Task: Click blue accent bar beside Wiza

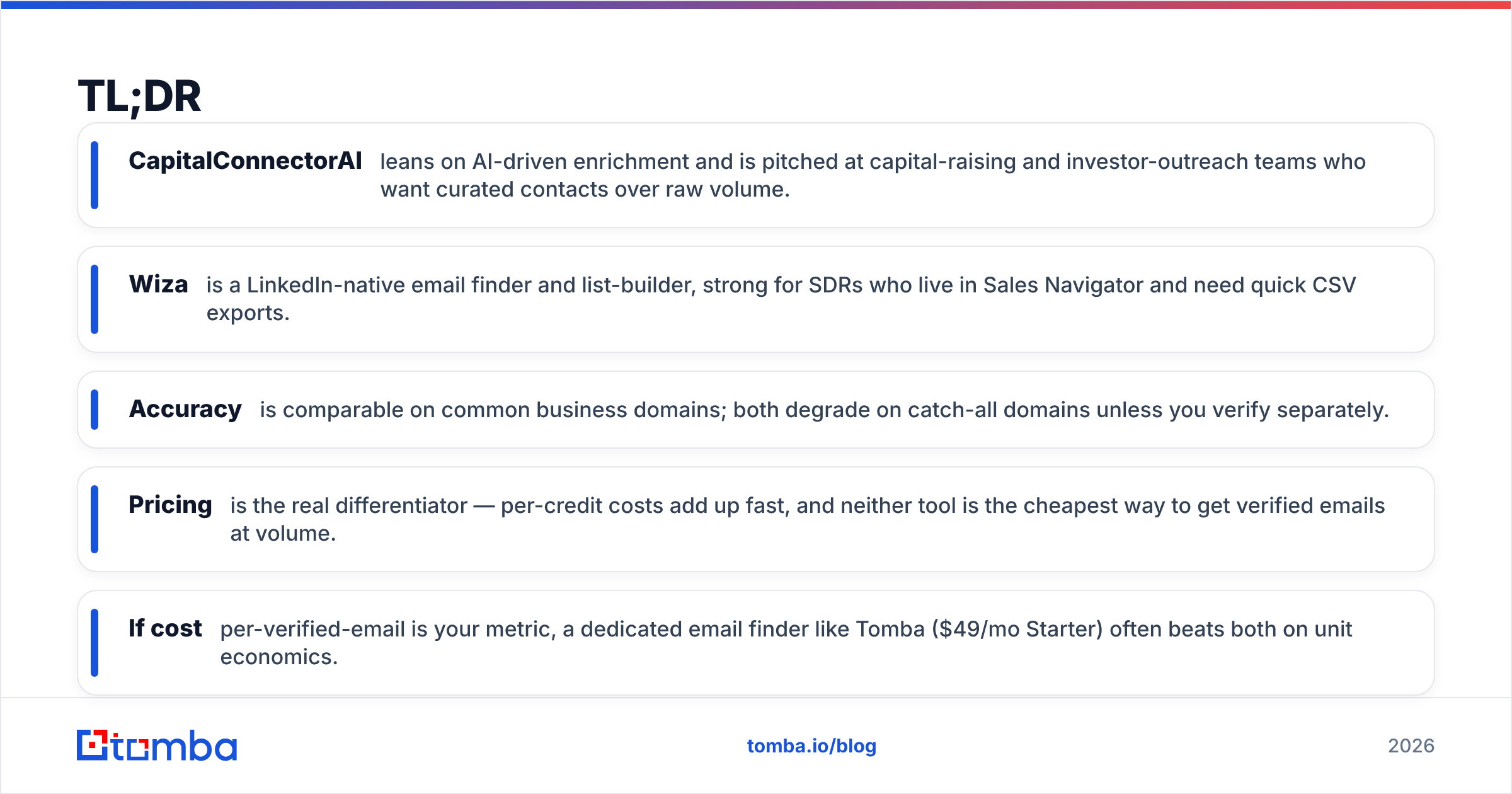Action: click(94, 299)
